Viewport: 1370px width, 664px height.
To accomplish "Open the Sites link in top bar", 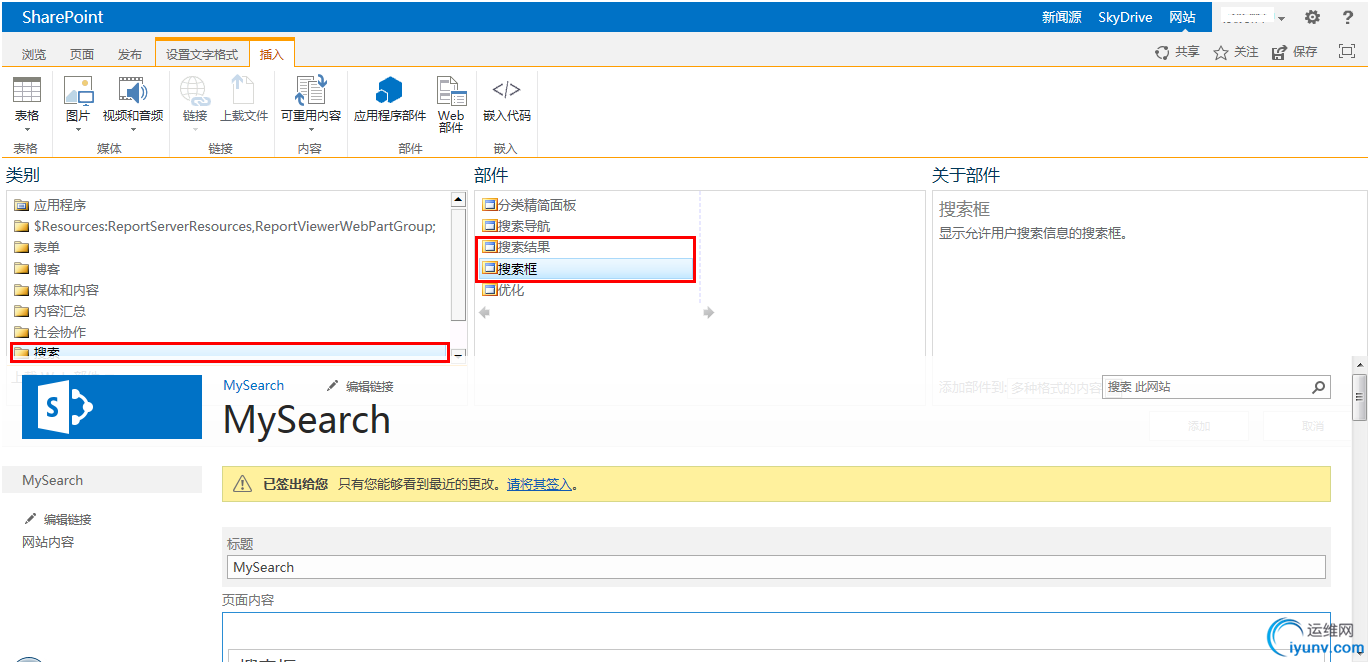I will pos(1182,17).
